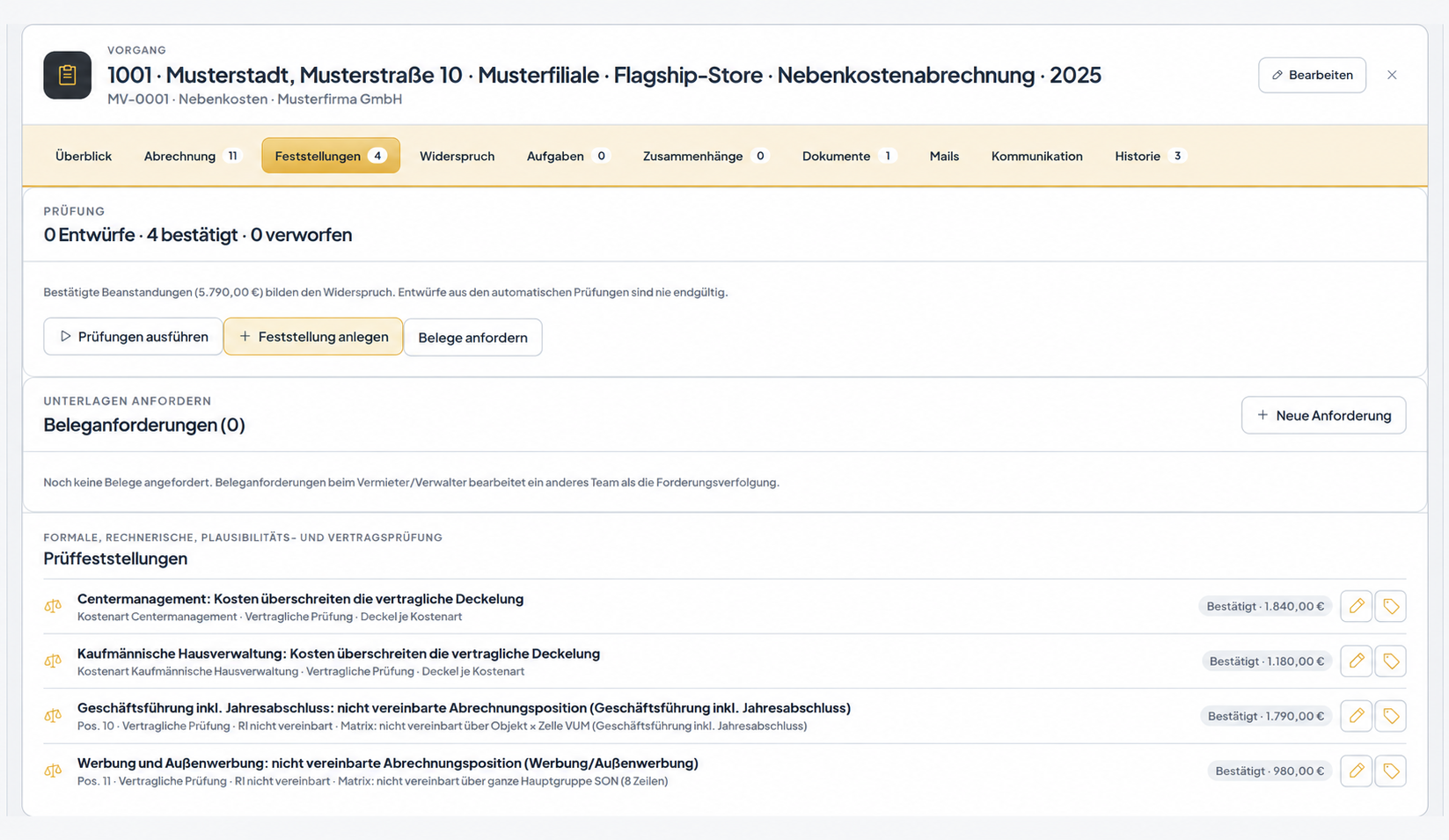
Task: Open the Dokumente tab
Action: point(849,156)
